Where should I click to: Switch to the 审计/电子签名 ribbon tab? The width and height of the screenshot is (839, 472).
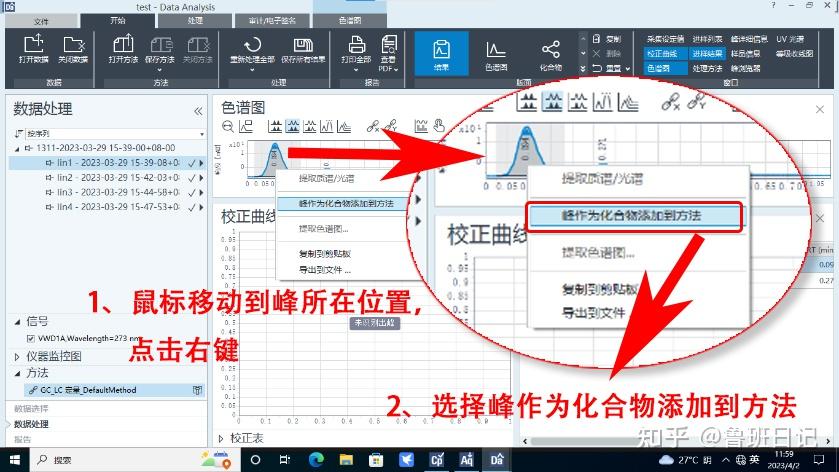pyautogui.click(x=272, y=20)
